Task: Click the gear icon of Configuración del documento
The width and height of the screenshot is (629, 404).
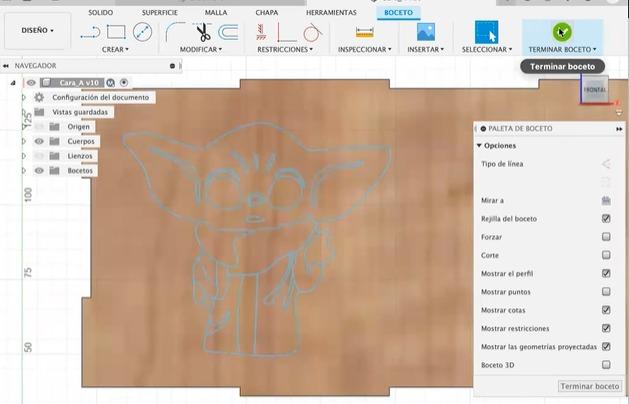Action: pyautogui.click(x=39, y=97)
